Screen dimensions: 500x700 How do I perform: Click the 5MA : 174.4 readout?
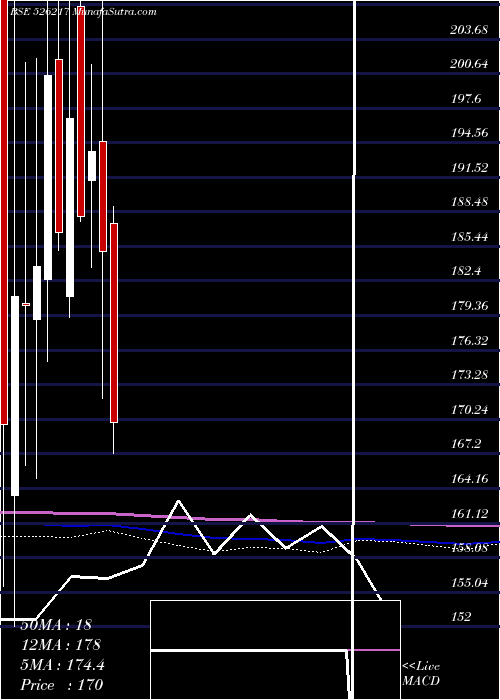tap(63, 665)
